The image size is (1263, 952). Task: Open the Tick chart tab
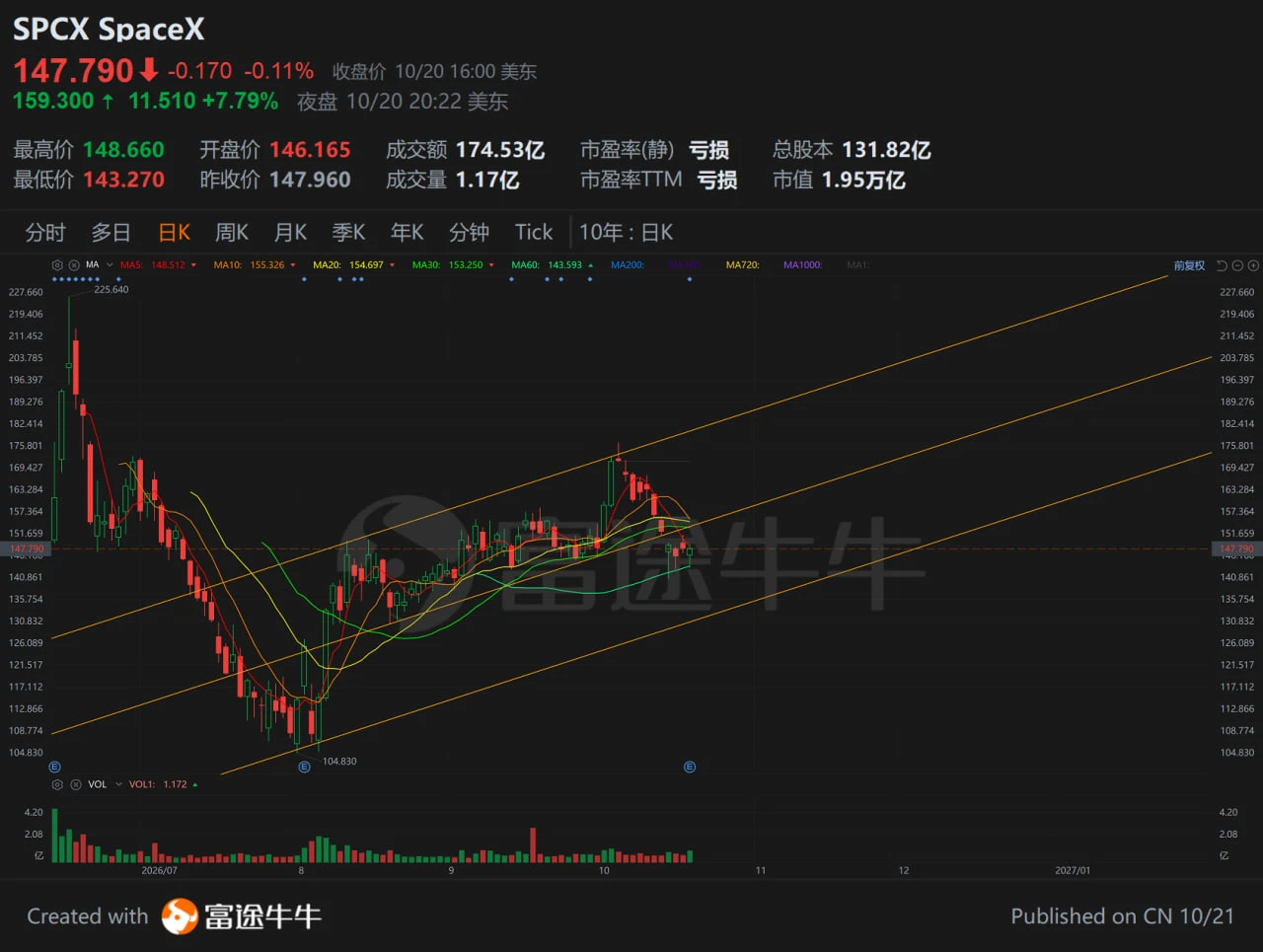[534, 233]
